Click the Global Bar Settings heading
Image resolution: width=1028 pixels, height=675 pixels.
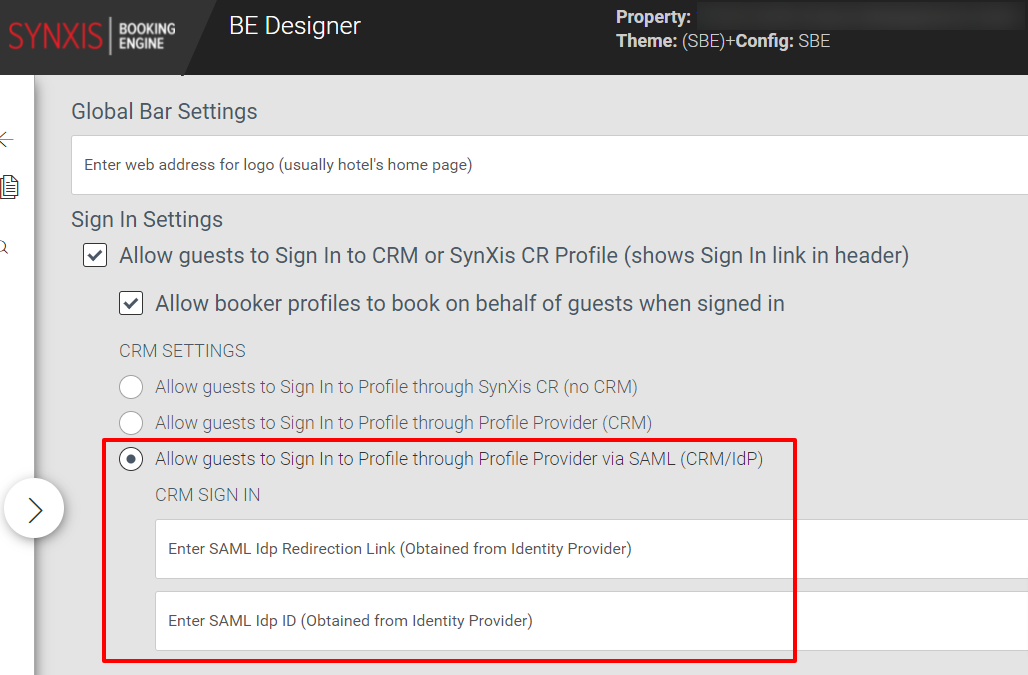tap(163, 113)
